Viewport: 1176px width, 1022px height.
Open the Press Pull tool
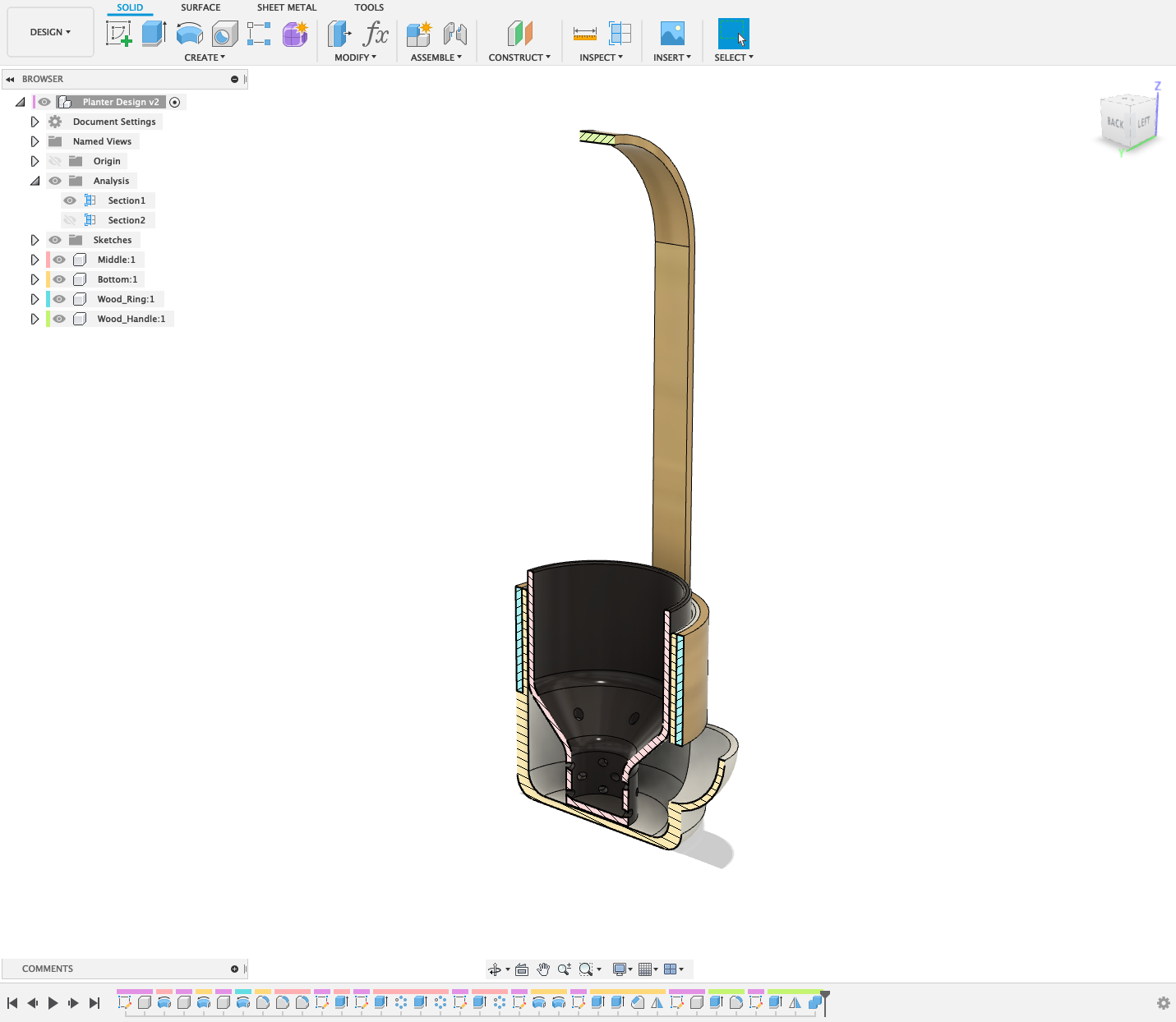tap(339, 34)
